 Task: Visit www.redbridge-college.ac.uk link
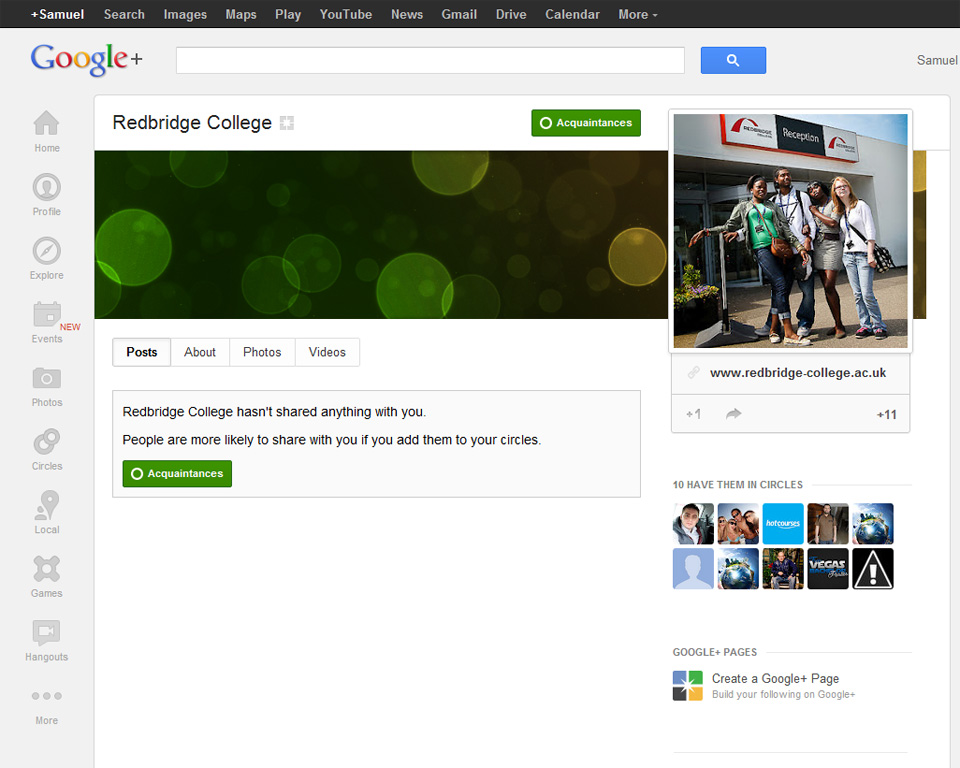coord(797,372)
